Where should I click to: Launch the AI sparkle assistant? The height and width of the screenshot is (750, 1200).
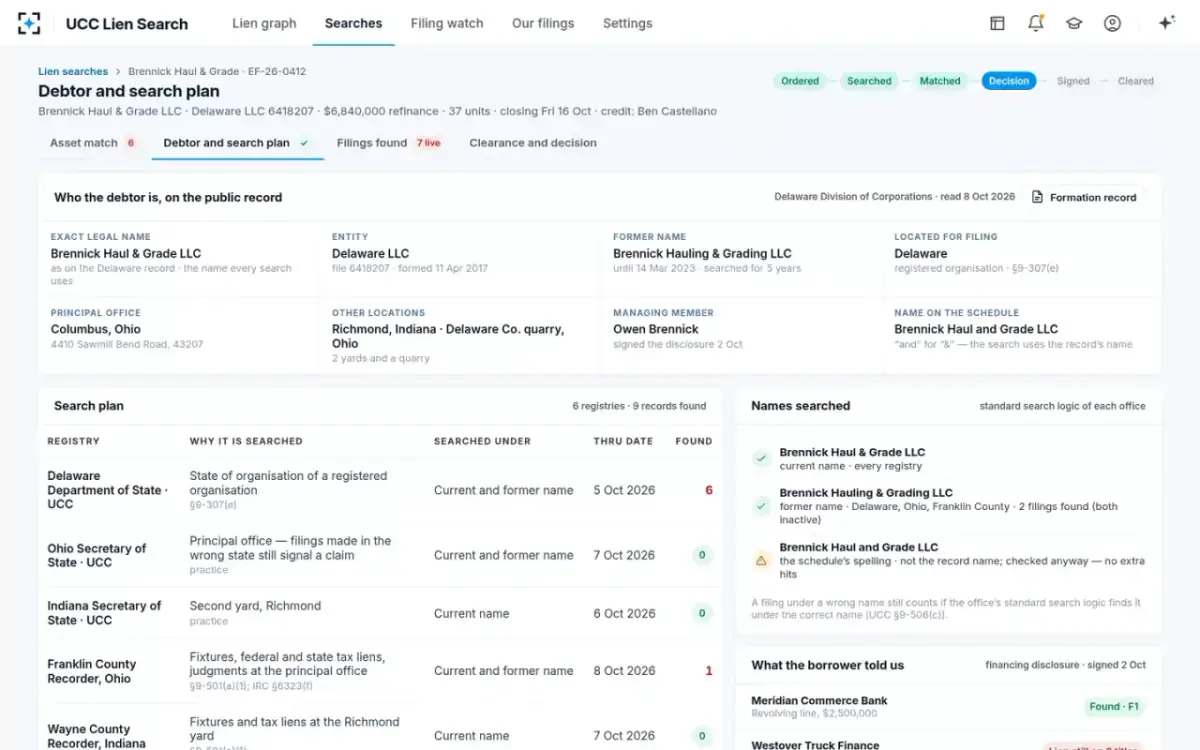[1166, 23]
